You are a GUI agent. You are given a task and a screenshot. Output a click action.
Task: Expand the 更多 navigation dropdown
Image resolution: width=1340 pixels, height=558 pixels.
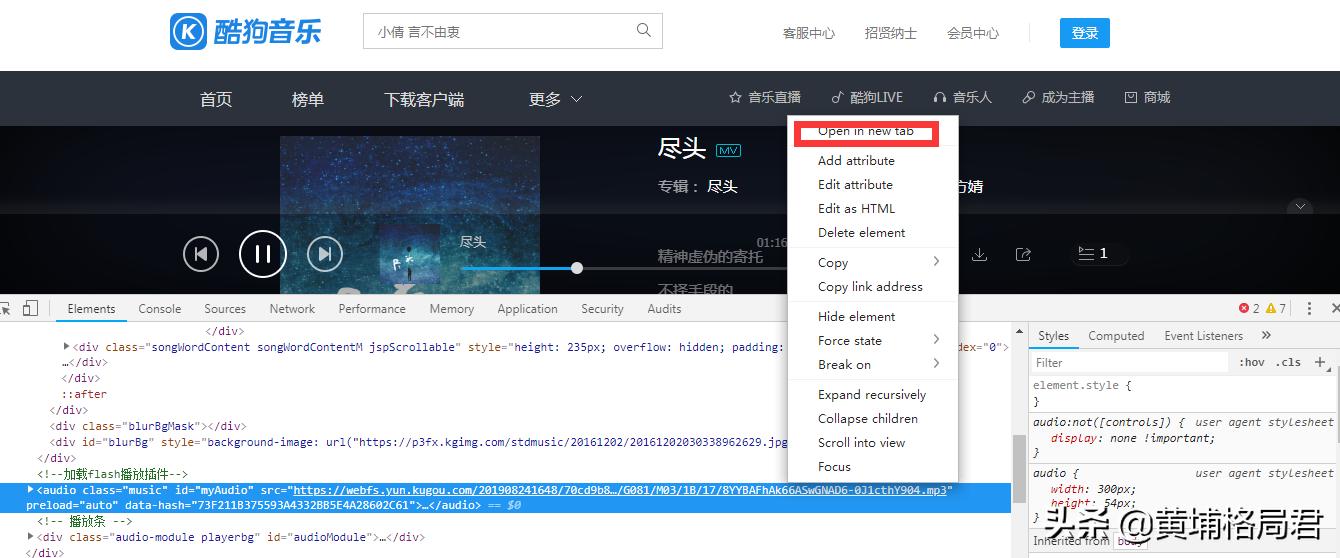tap(555, 99)
